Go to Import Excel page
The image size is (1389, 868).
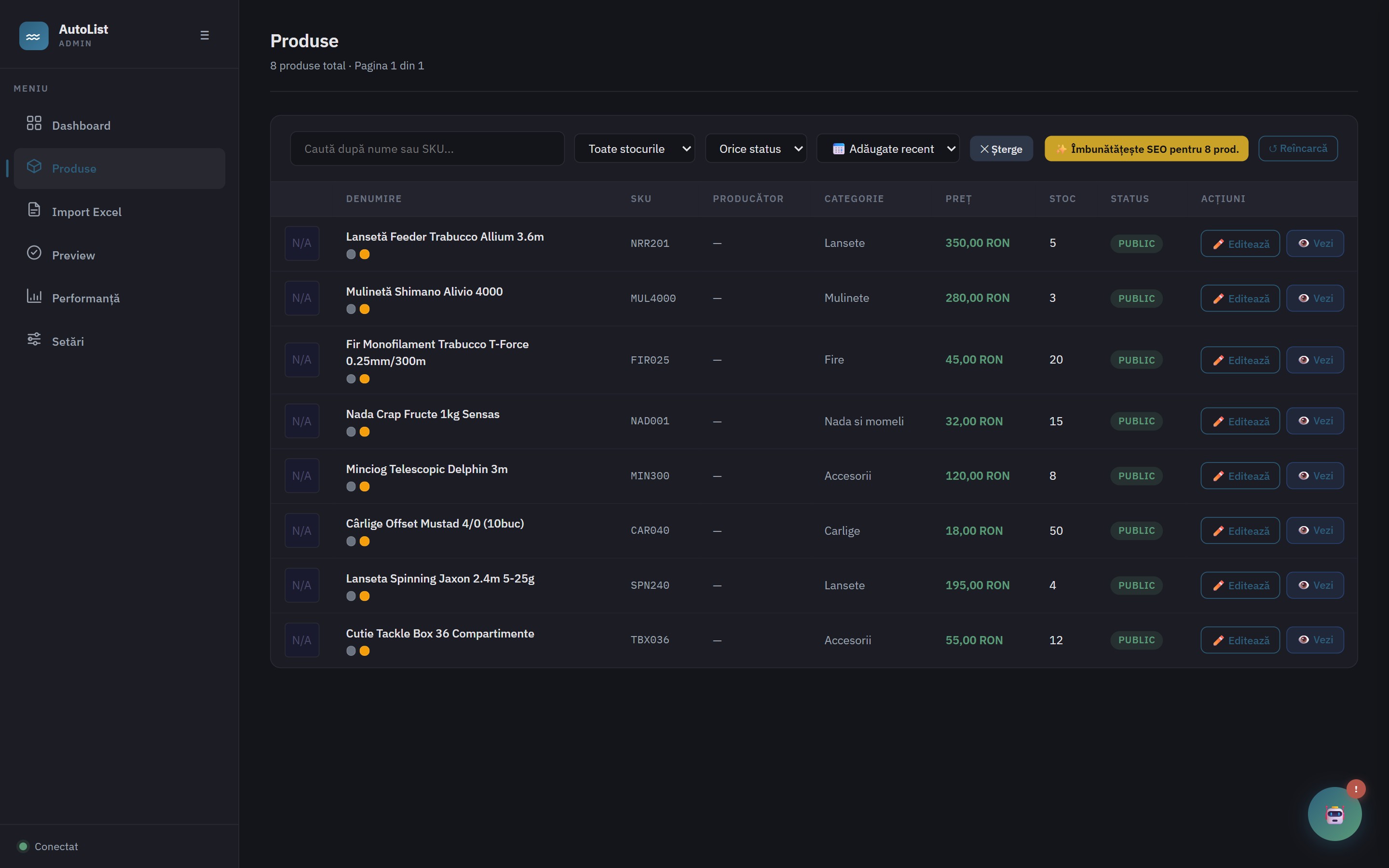click(x=120, y=212)
